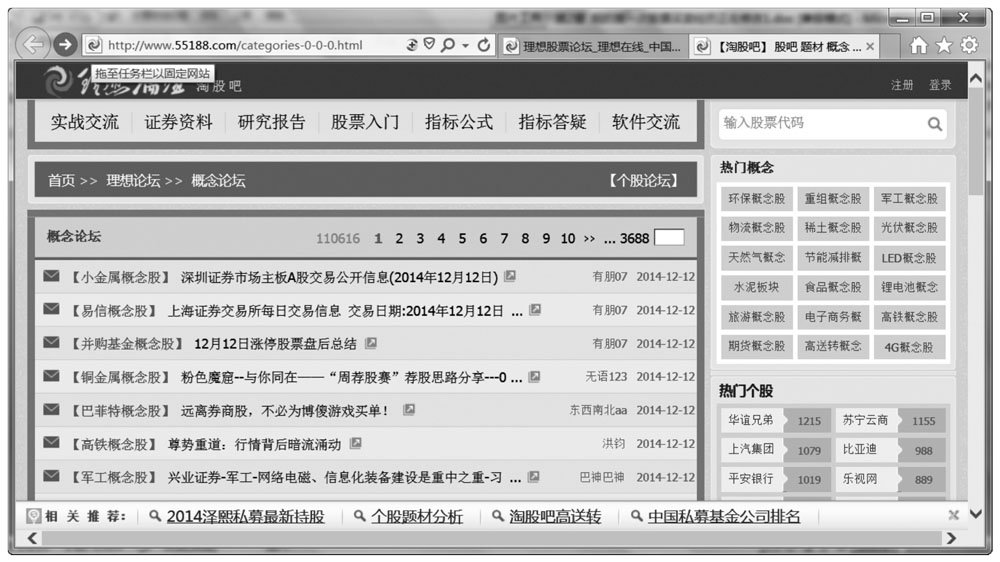Screen dimensions: 1000x562
Task: Open browser tools gear icon
Action: coord(969,45)
